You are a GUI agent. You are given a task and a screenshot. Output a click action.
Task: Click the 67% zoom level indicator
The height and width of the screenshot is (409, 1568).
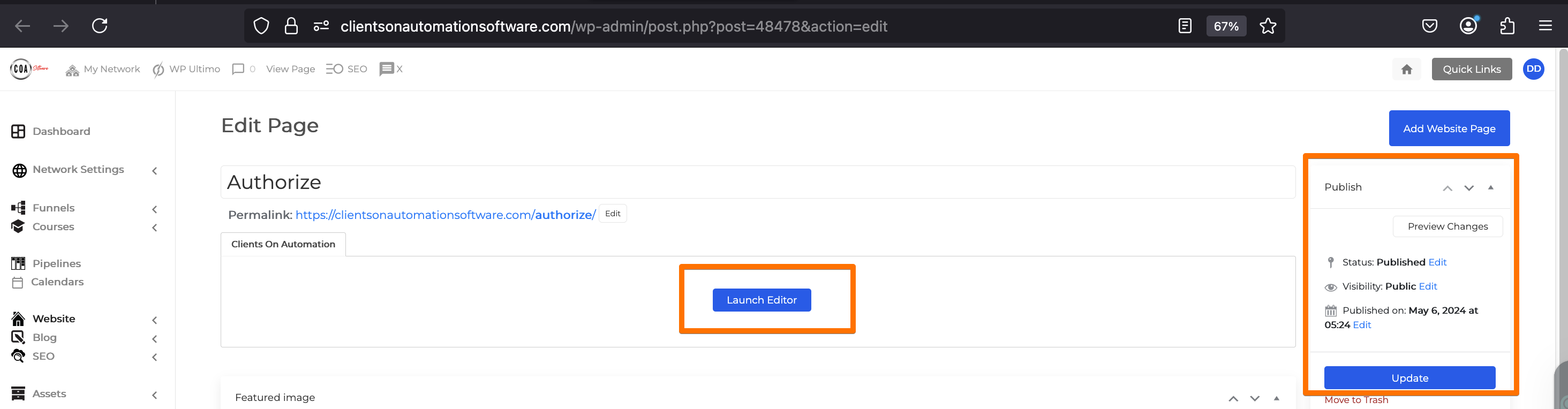click(x=1226, y=26)
